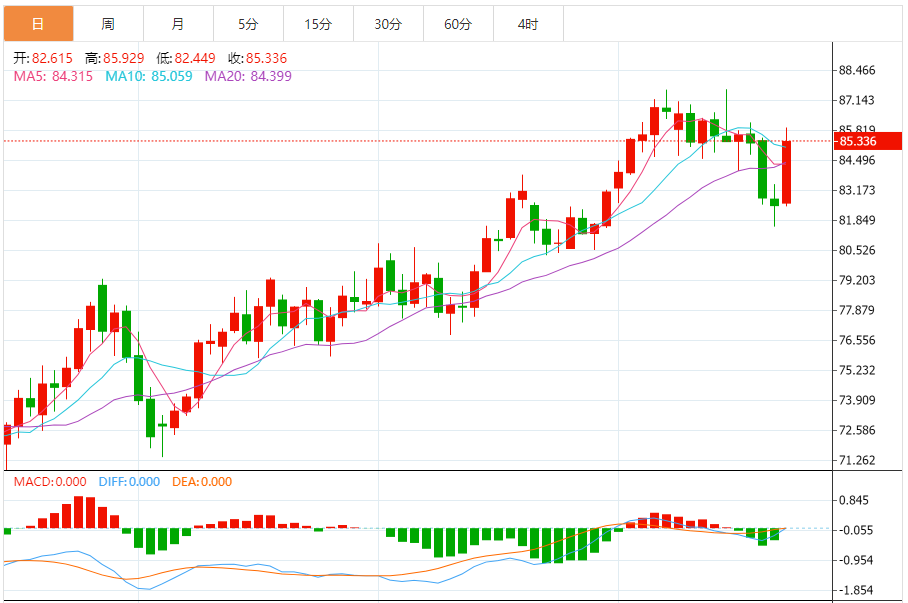
Task: Click the 83.173 price axis label
Action: coord(857,190)
